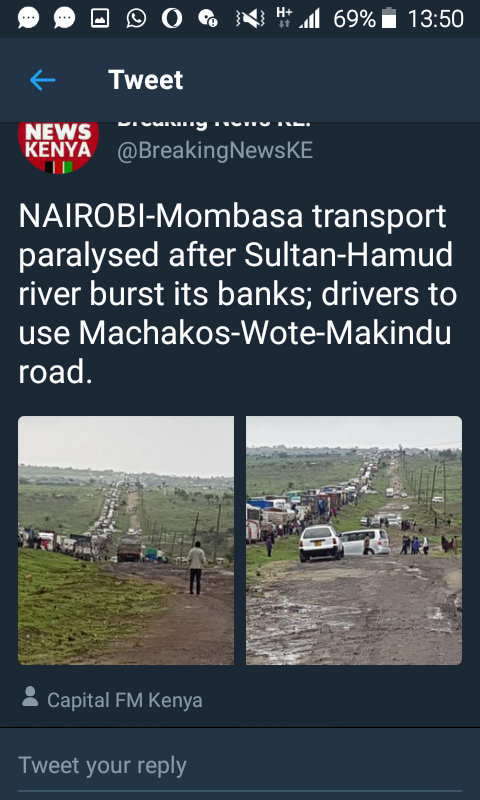Open the News Kenya profile avatar

click(58, 148)
